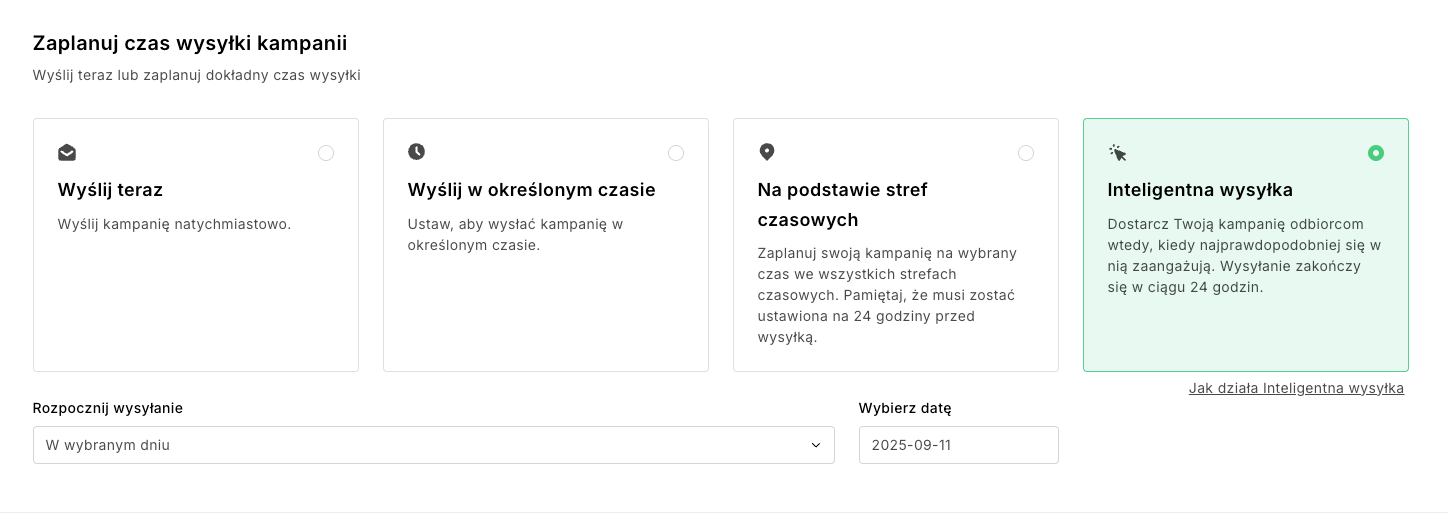Click the location pin icon for time zones
Viewport: 1448px width, 513px height.
767,152
